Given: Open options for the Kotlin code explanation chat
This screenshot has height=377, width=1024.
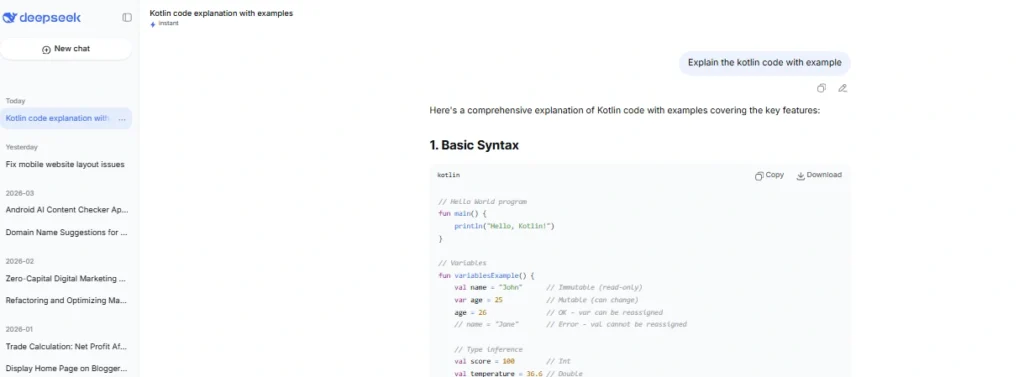Looking at the screenshot, I should (122, 119).
